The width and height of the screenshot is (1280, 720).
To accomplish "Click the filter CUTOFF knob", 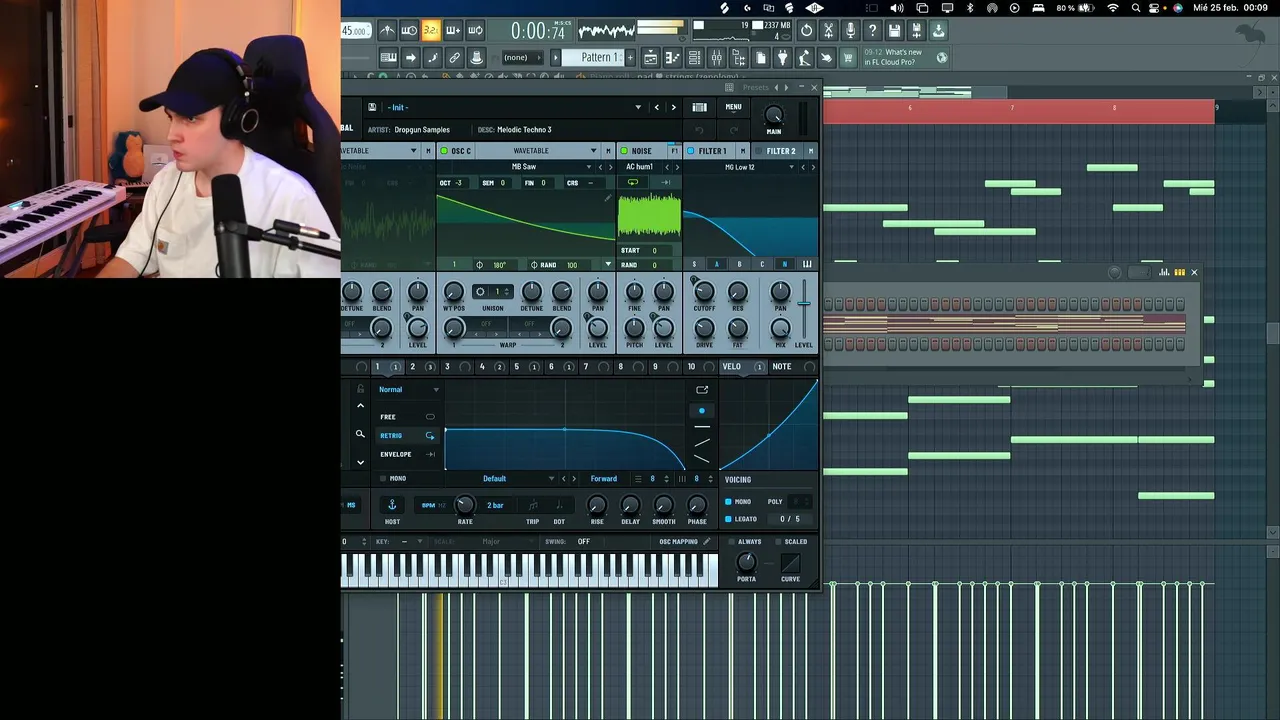I will (x=704, y=292).
